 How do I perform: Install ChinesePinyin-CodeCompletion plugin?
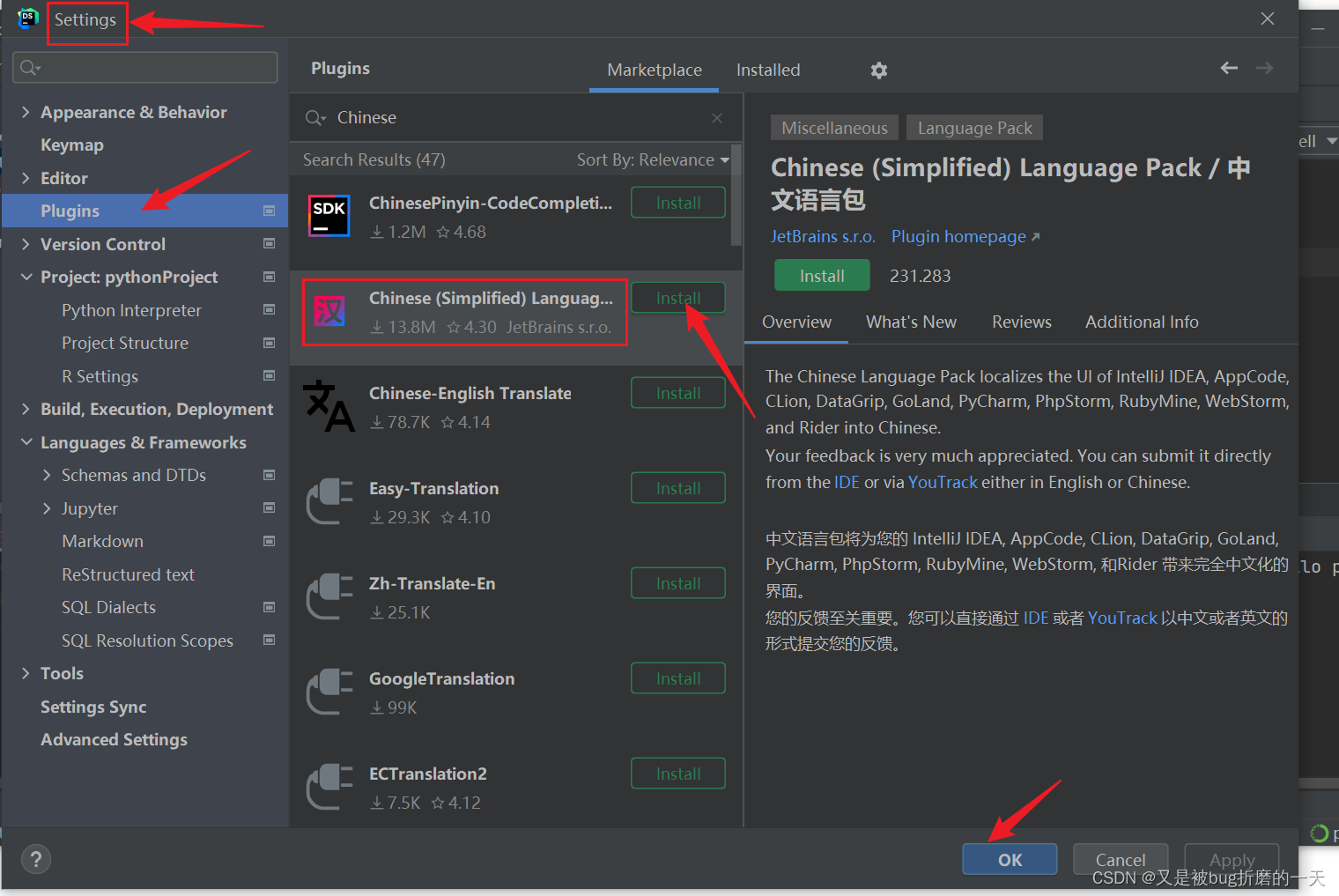click(678, 203)
